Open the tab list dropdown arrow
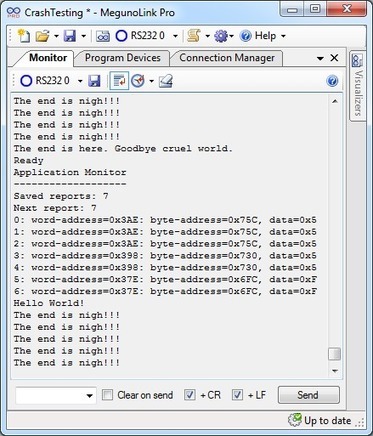This screenshot has height=436, width=373. (320, 58)
